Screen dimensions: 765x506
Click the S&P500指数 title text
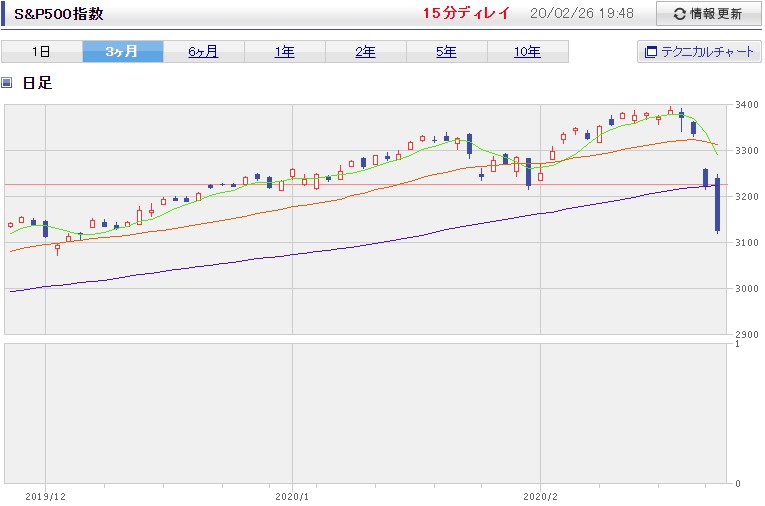point(59,14)
